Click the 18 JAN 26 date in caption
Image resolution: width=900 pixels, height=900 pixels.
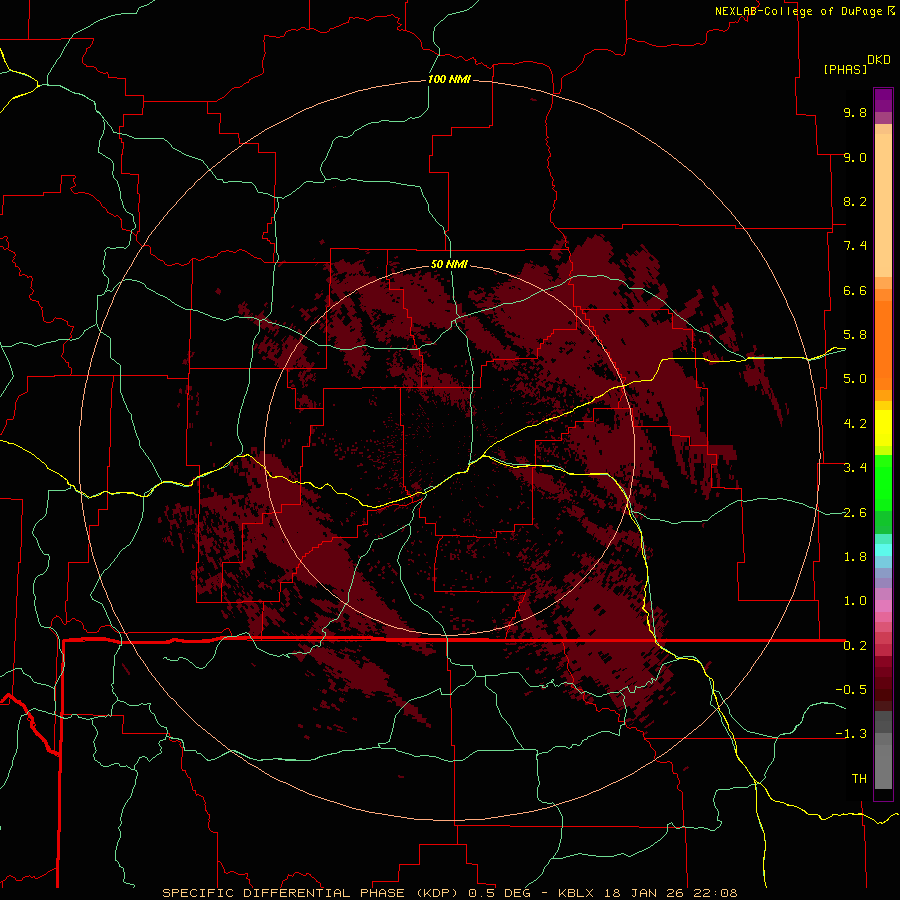(646, 893)
